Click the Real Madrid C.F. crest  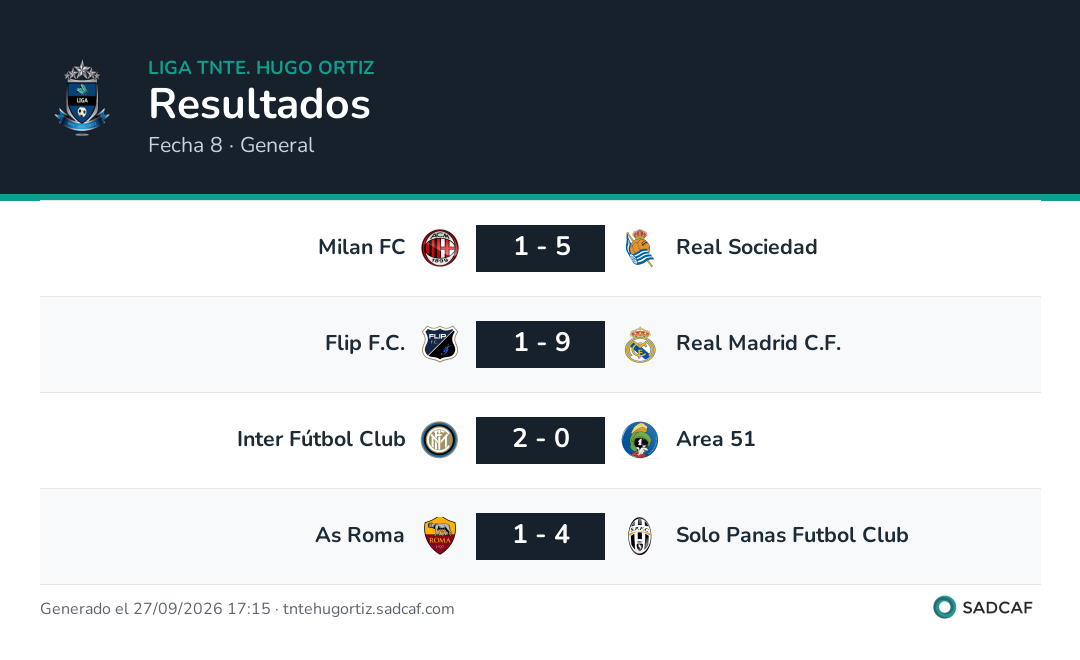click(x=640, y=344)
